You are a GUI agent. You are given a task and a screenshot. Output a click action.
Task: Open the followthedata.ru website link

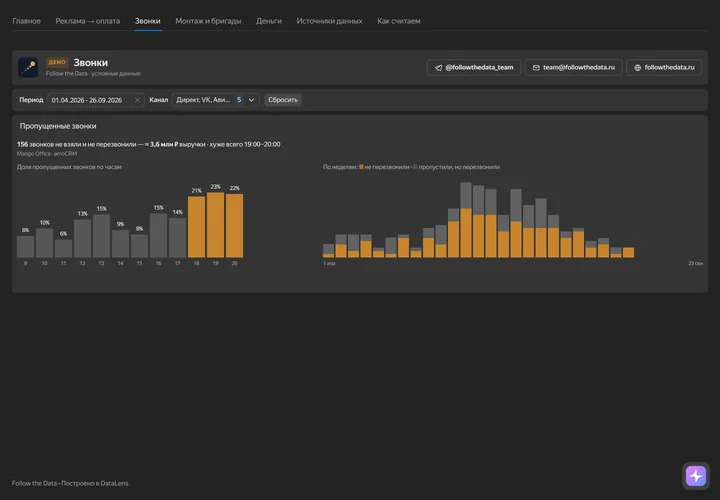pyautogui.click(x=664, y=67)
